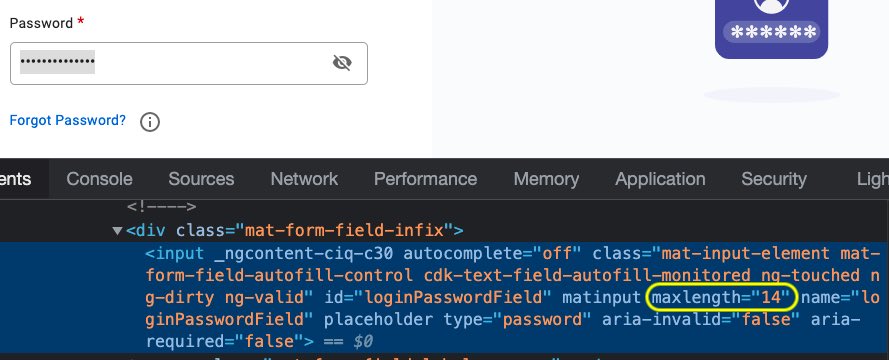Screen dimensions: 889x360
Task: Toggle password visibility eye icon
Action: pyautogui.click(x=342, y=63)
